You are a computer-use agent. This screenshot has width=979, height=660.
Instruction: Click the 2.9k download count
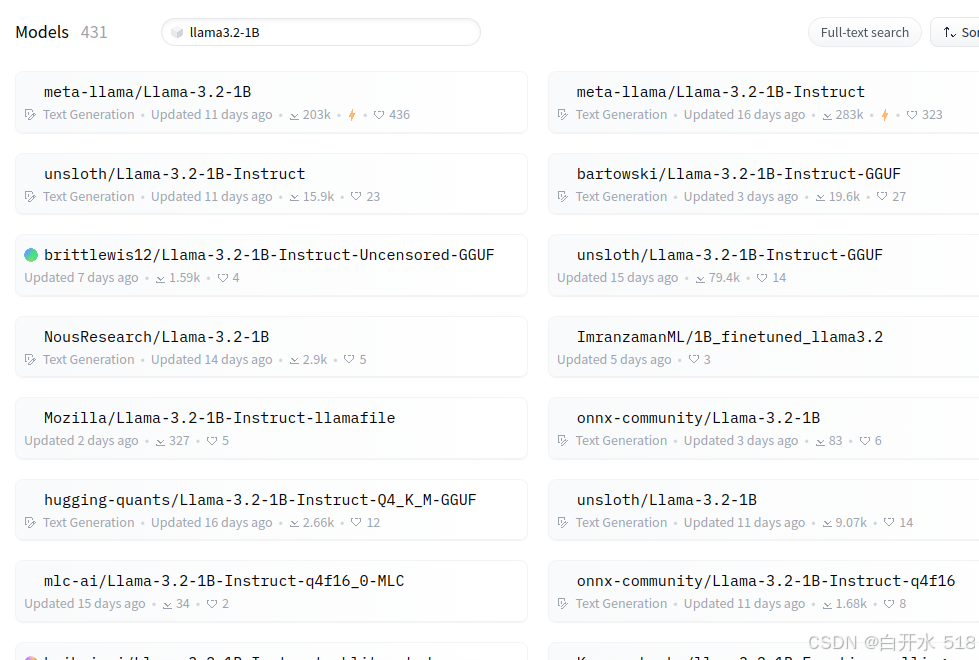click(315, 360)
